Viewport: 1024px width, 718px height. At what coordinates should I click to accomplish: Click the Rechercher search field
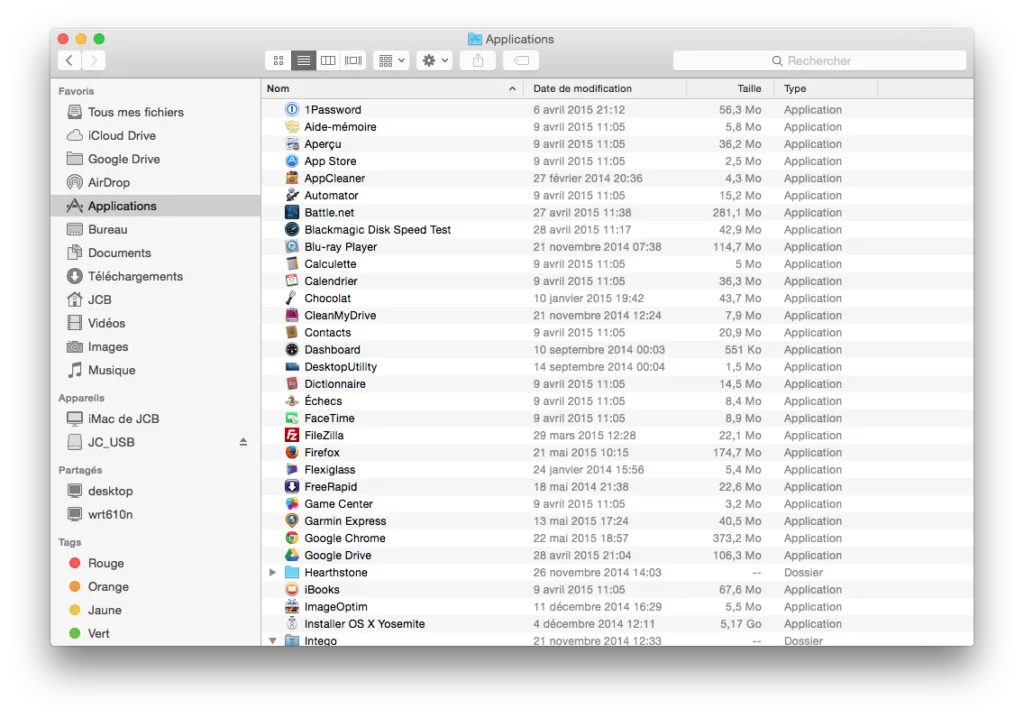820,61
